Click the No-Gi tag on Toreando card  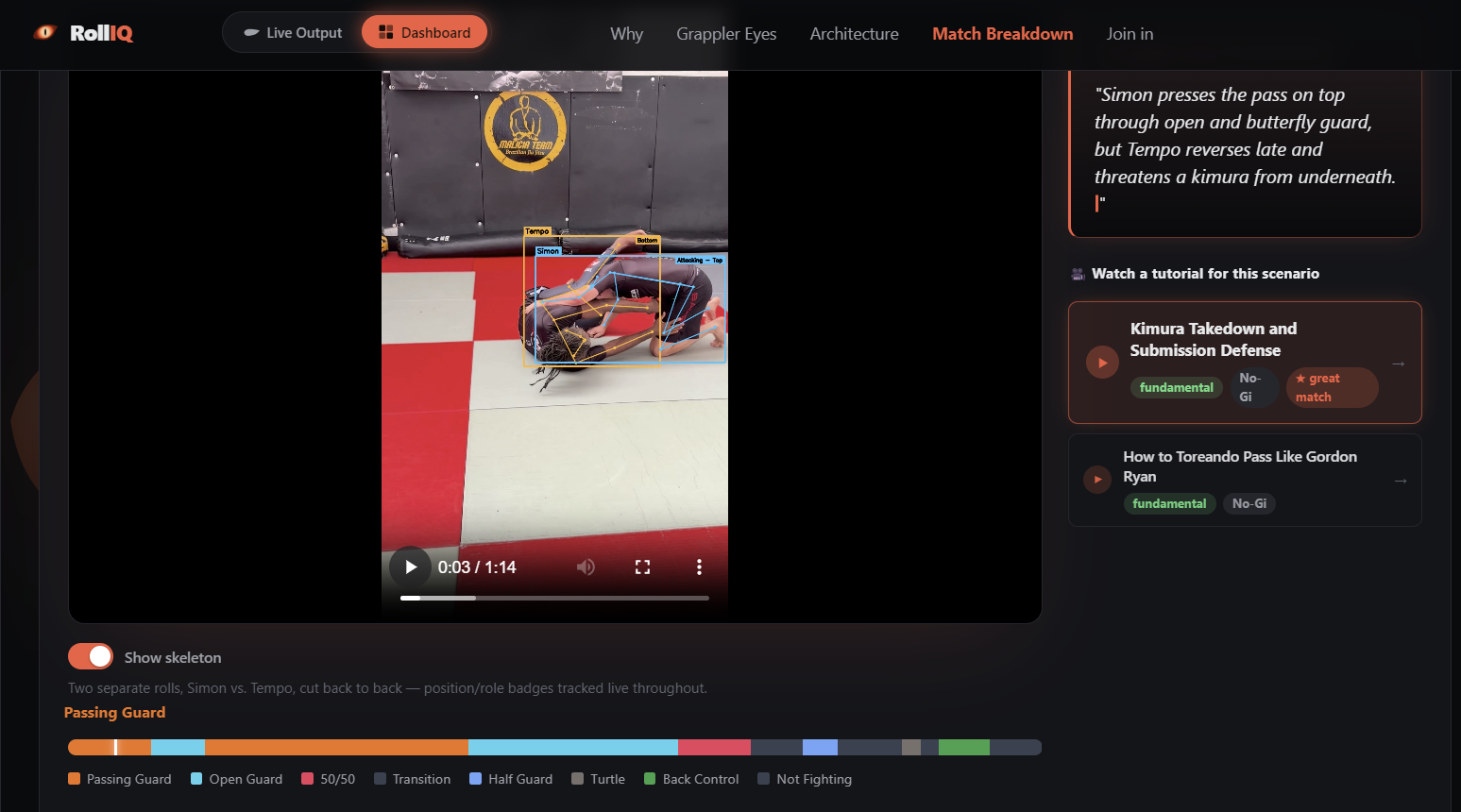(x=1249, y=503)
